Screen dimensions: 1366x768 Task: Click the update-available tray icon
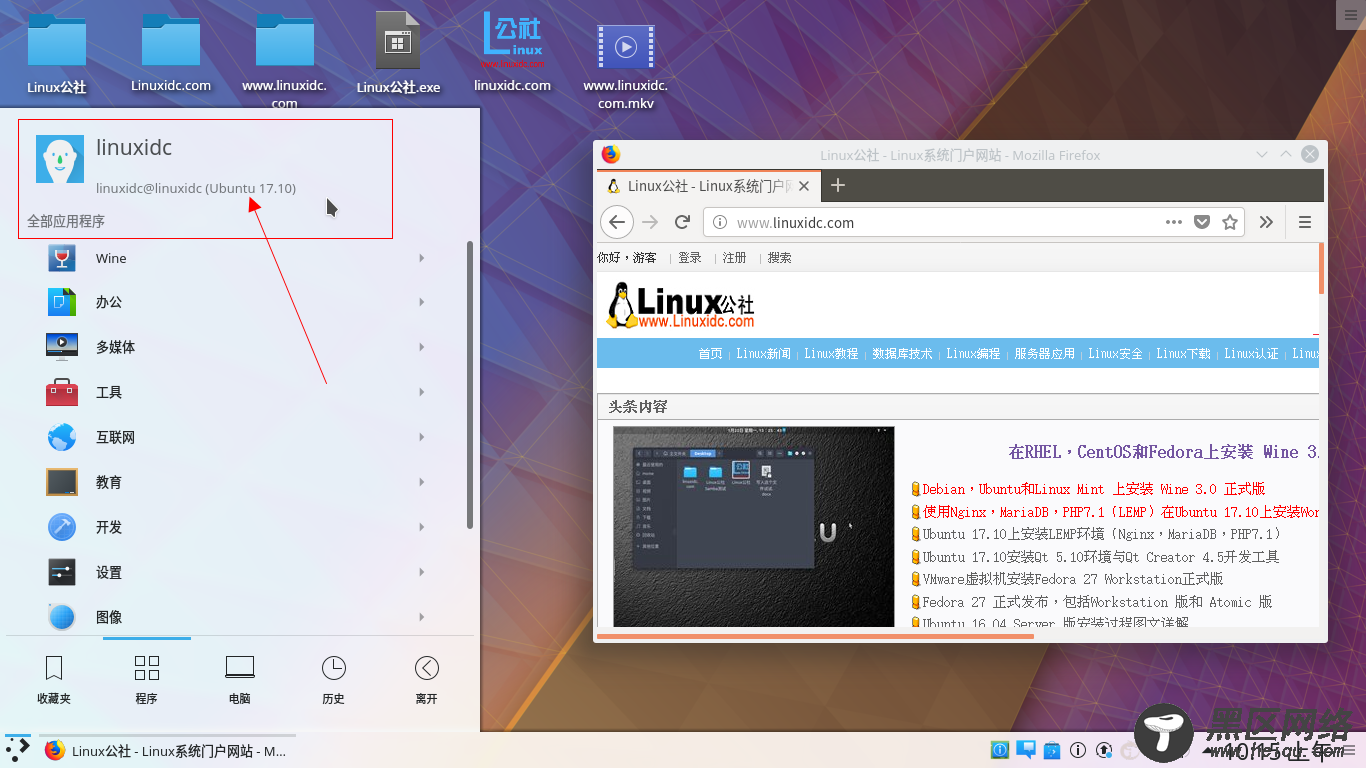click(1104, 750)
